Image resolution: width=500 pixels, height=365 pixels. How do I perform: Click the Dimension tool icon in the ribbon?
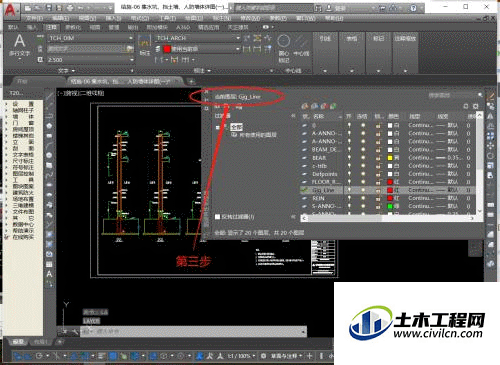pyautogui.click(x=144, y=42)
